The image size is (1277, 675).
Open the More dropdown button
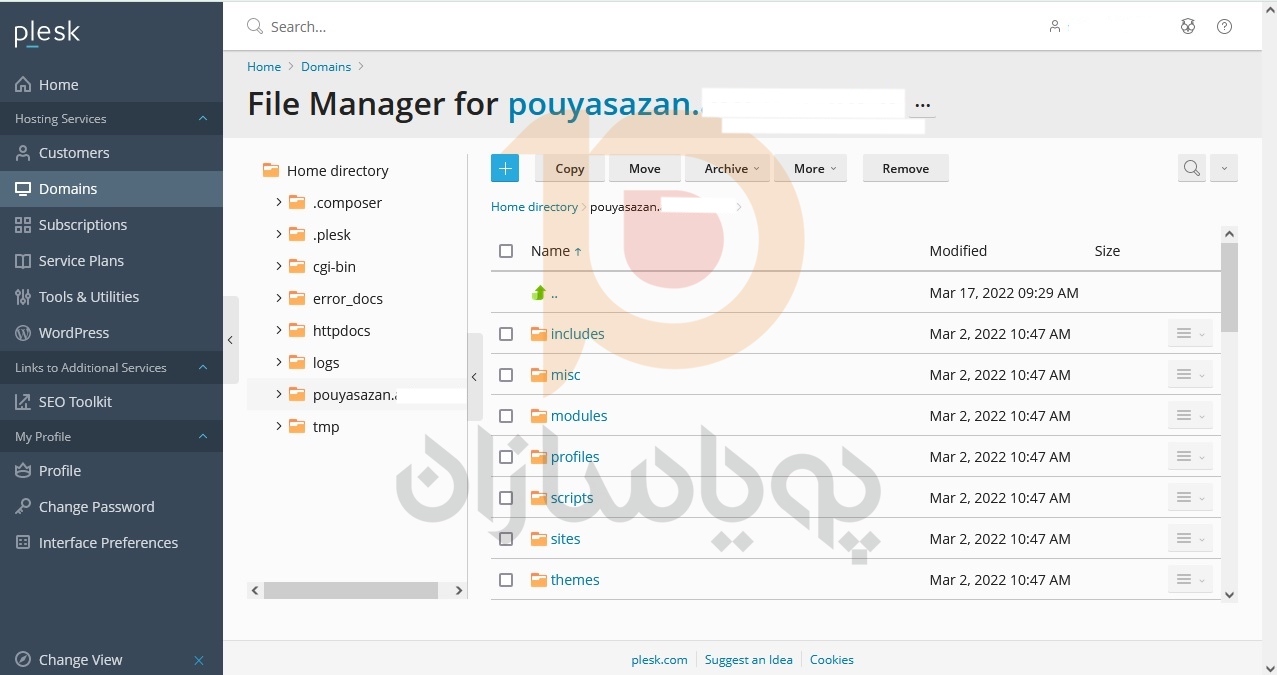tap(810, 169)
